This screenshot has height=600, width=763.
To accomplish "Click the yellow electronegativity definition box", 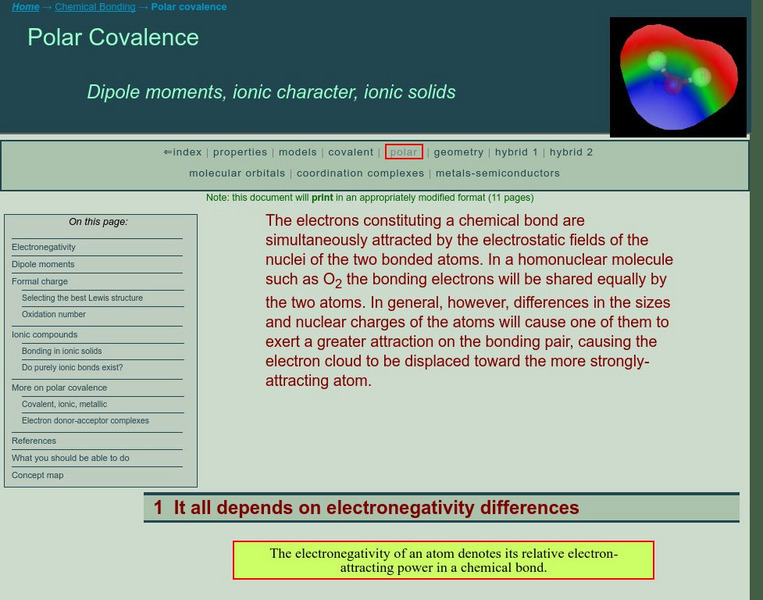I will click(443, 560).
